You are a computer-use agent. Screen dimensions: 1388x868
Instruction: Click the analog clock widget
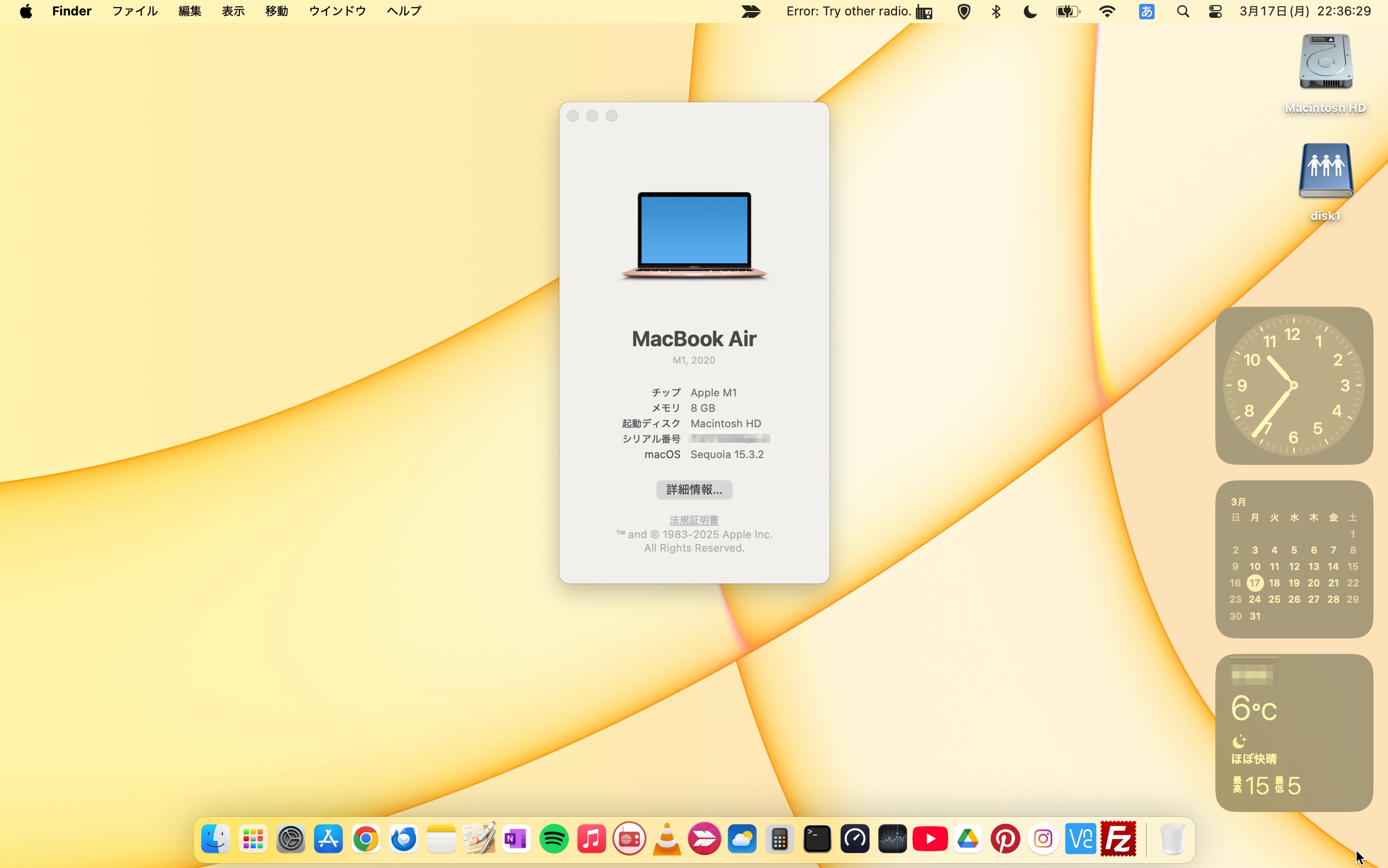pyautogui.click(x=1294, y=385)
